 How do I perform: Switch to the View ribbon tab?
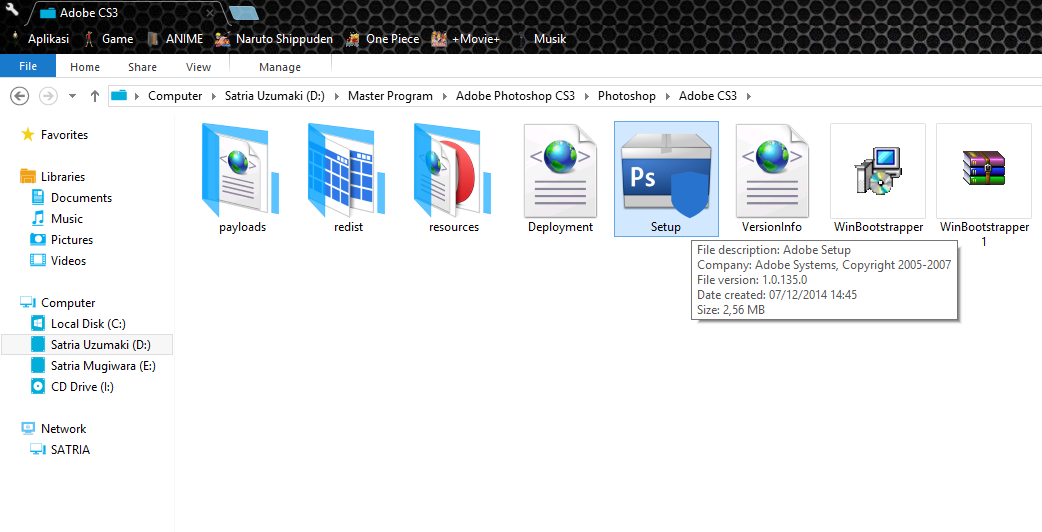tap(198, 67)
